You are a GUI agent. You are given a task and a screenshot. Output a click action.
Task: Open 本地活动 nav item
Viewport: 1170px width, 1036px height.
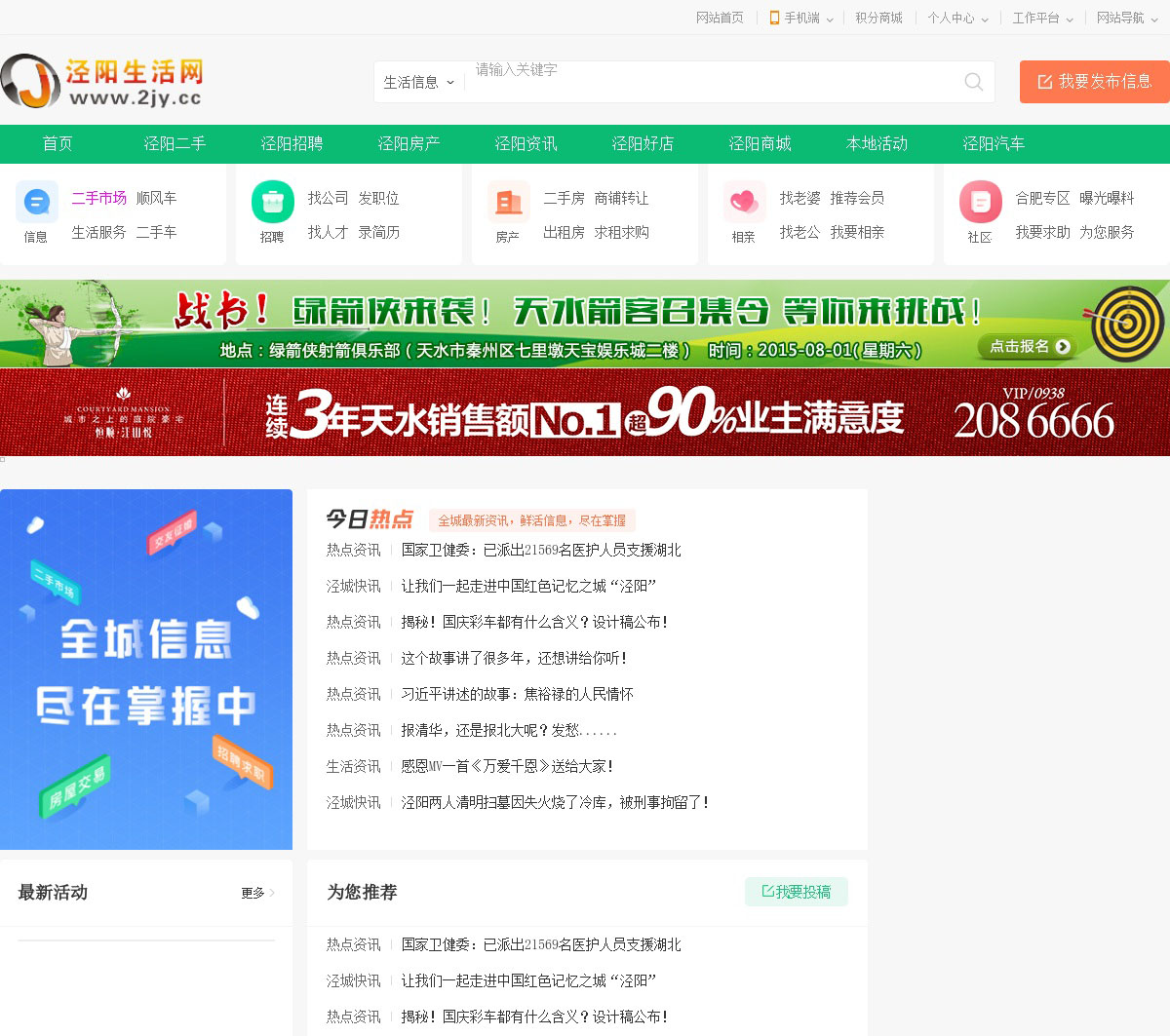877,144
